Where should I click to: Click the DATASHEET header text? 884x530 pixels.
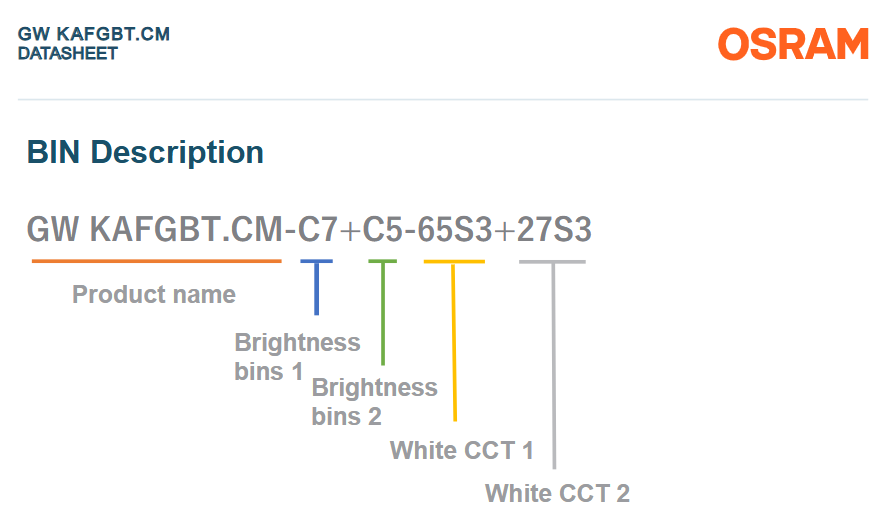pyautogui.click(x=68, y=54)
